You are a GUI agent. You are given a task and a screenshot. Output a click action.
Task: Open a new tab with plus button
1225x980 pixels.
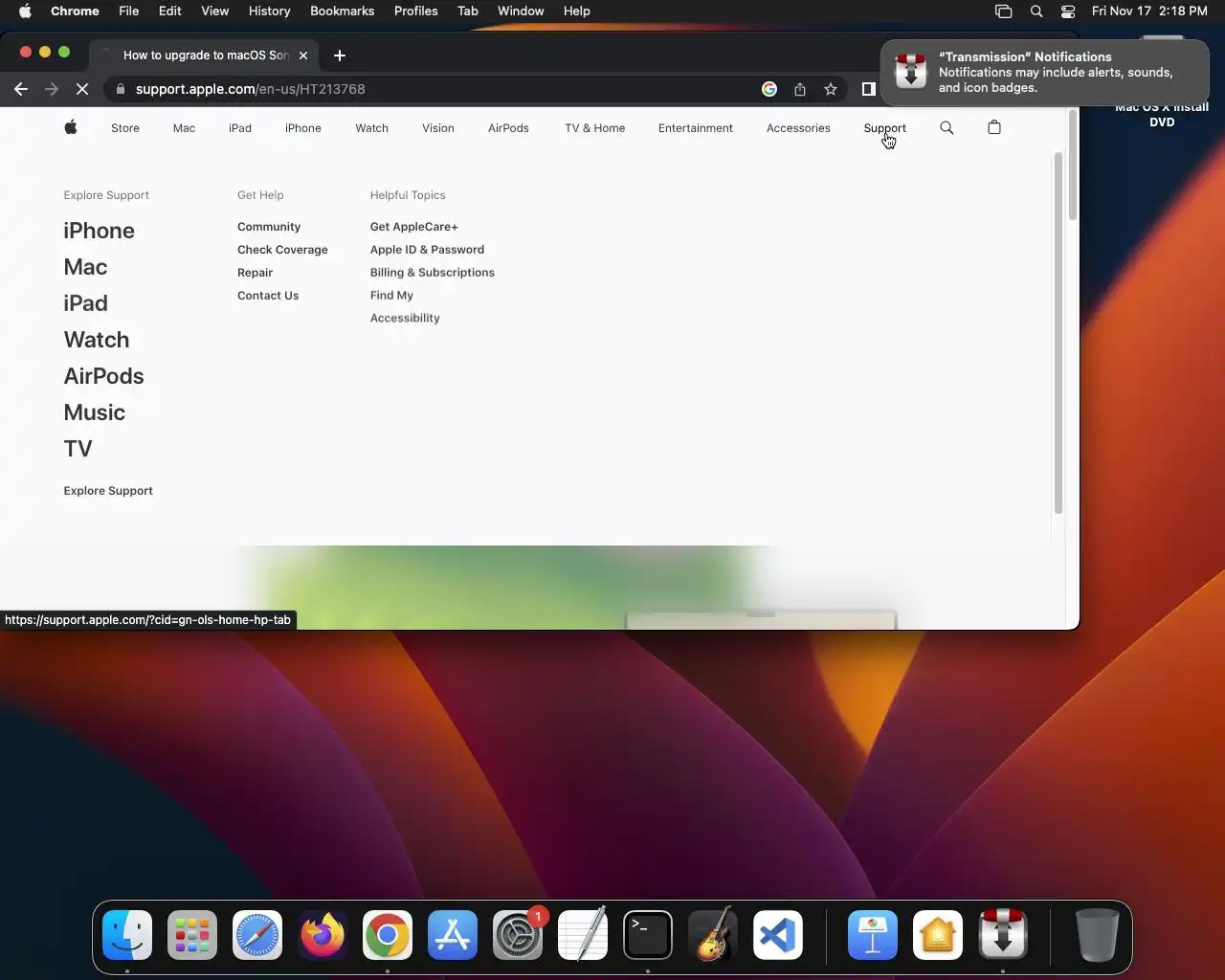click(x=340, y=56)
